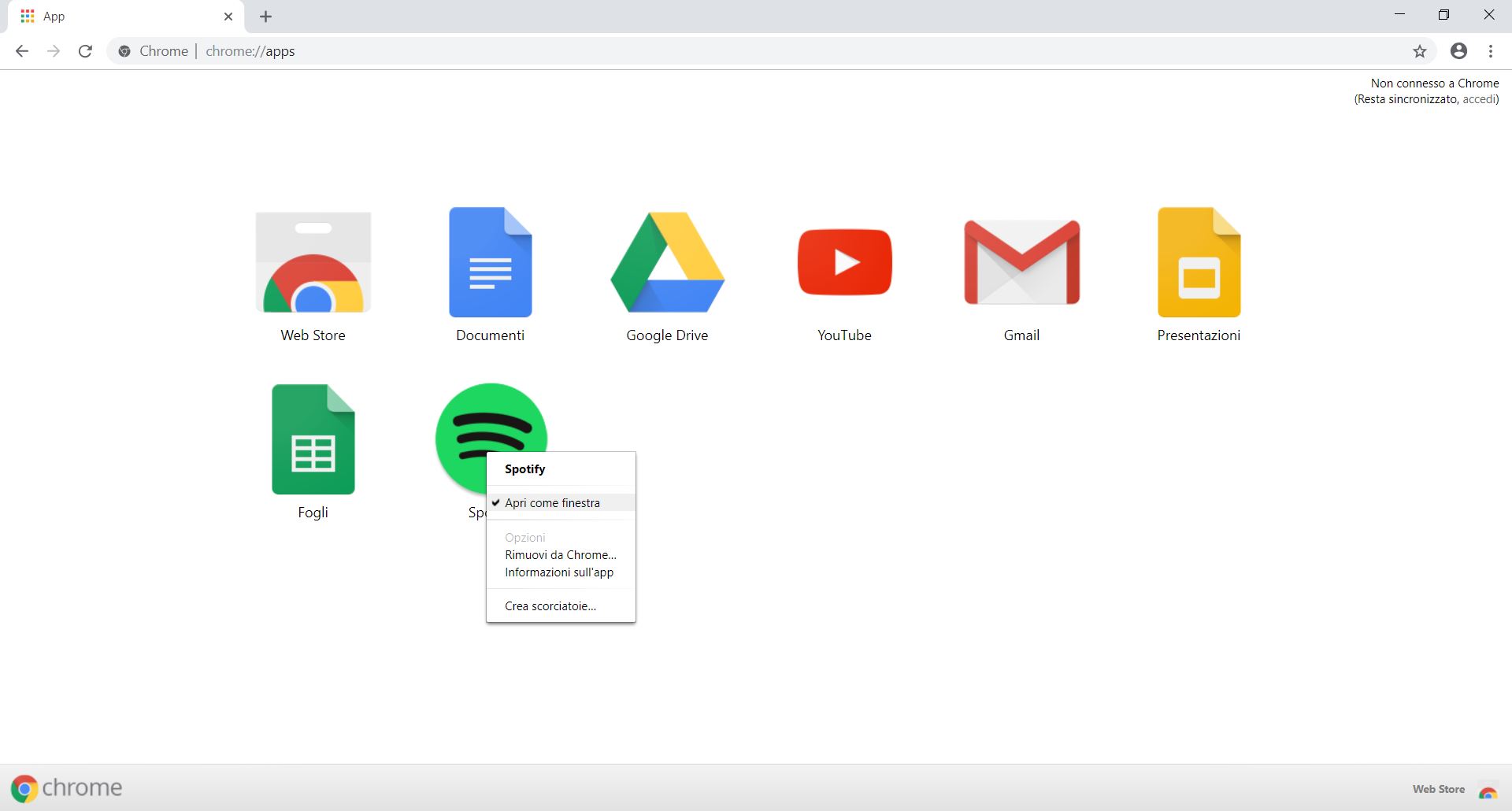Image resolution: width=1512 pixels, height=811 pixels.
Task: Choose 'Informazioni sull'app' in the context menu
Action: (558, 572)
